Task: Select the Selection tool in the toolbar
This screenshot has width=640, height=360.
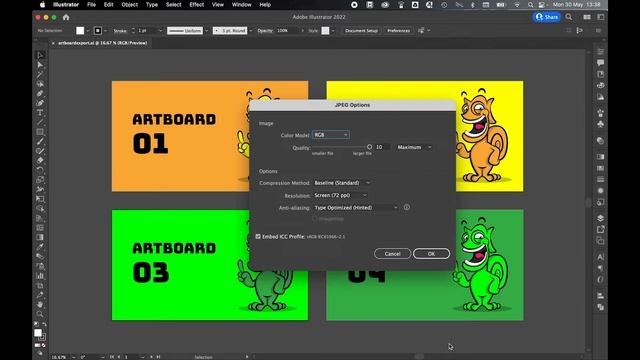Action: (40, 55)
